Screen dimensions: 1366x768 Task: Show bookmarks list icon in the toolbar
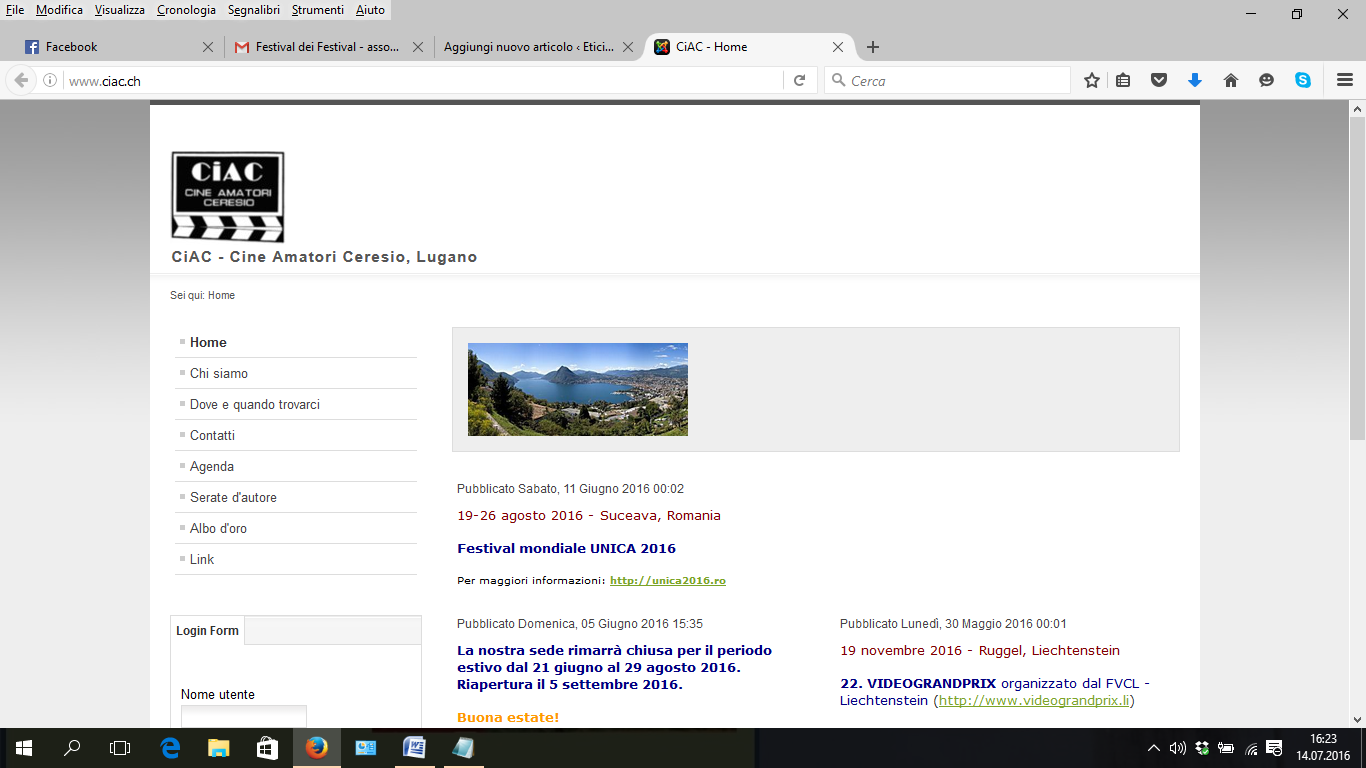1123,81
